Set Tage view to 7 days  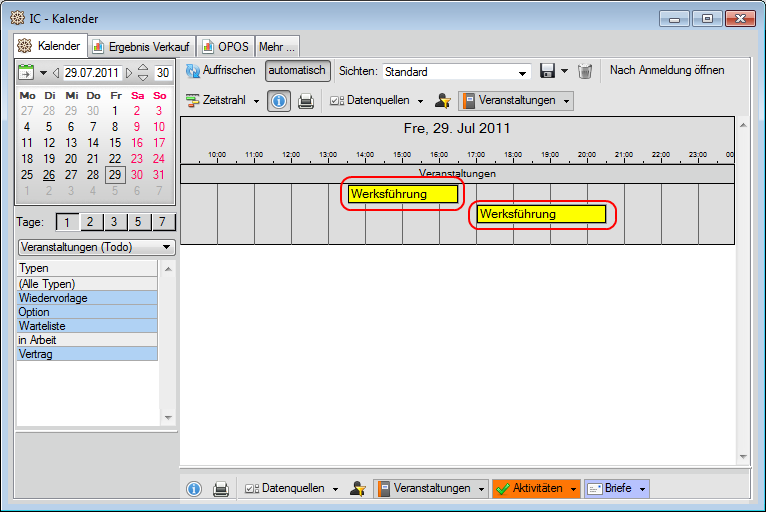tap(161, 222)
